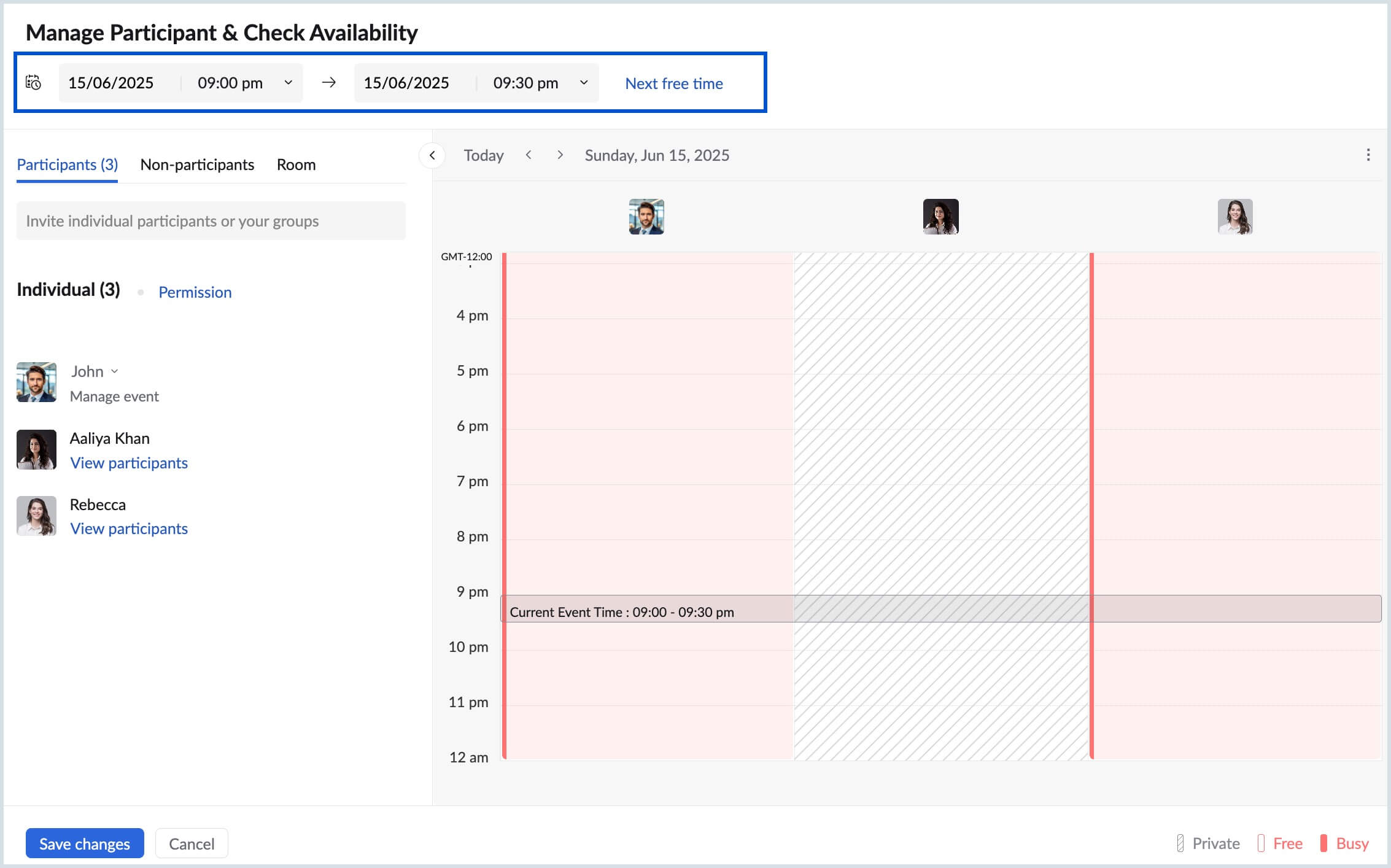Go to the previous day with the left arrow
Screen dimensions: 1391x868
tap(529, 155)
